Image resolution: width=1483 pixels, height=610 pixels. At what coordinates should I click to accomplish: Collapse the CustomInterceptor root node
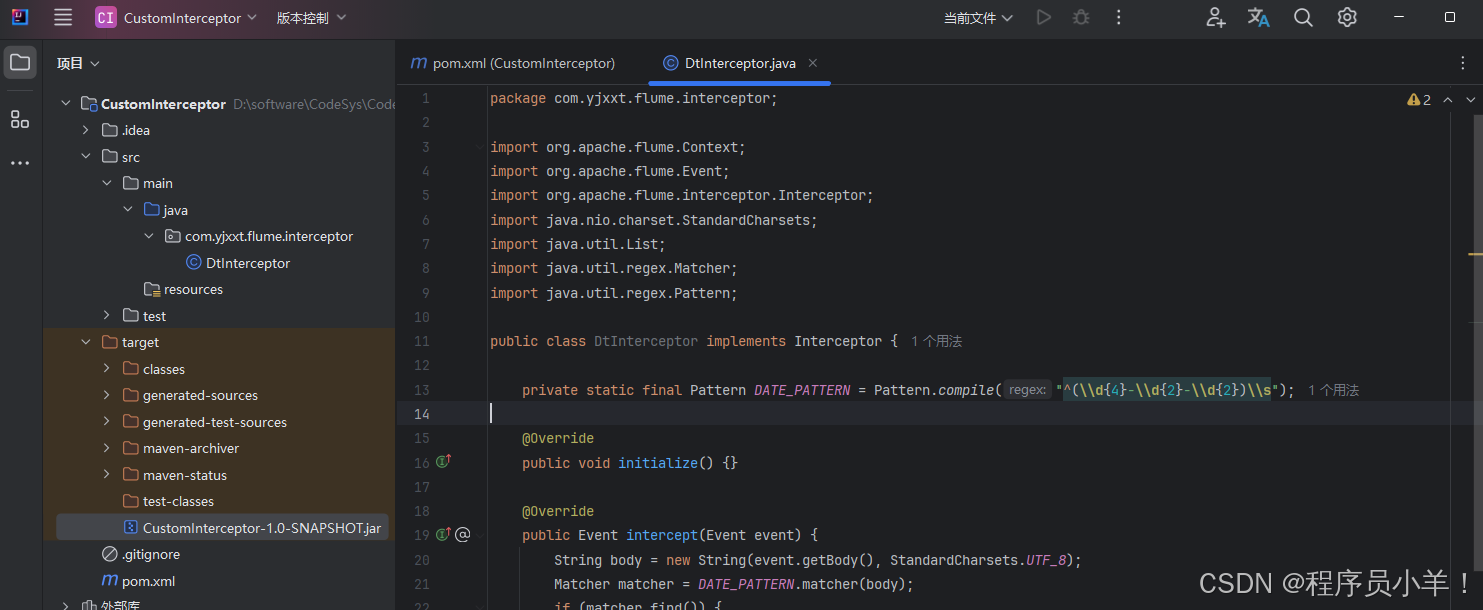(66, 104)
